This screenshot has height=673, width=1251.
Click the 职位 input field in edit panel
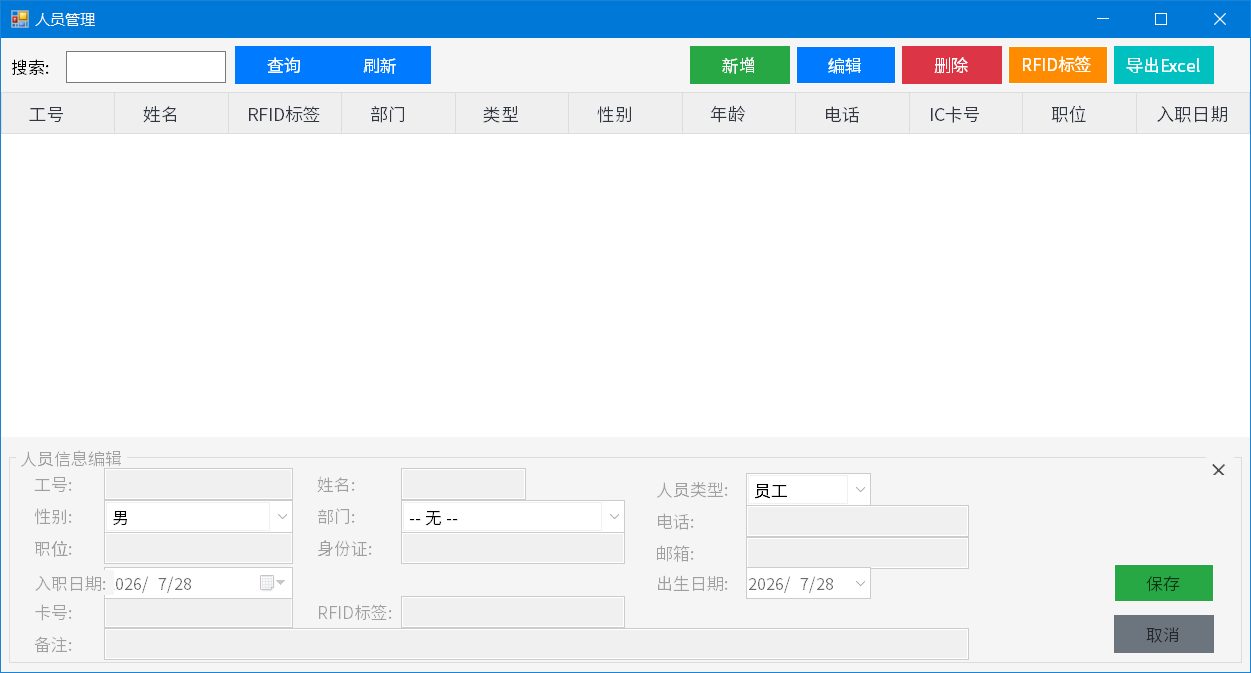199,548
